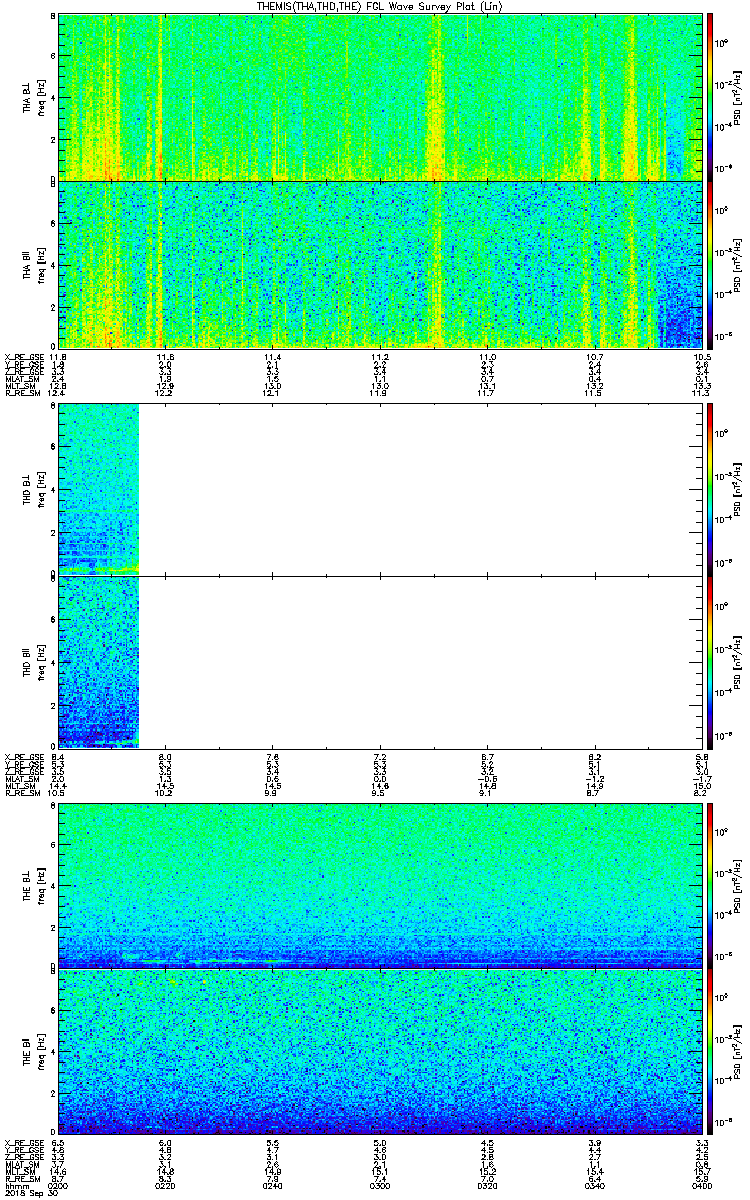Image resolution: width=750 pixels, height=1200 pixels.
Task: Click the THE B∥ freq [Hz] axis label
Action: [x=43, y=1053]
